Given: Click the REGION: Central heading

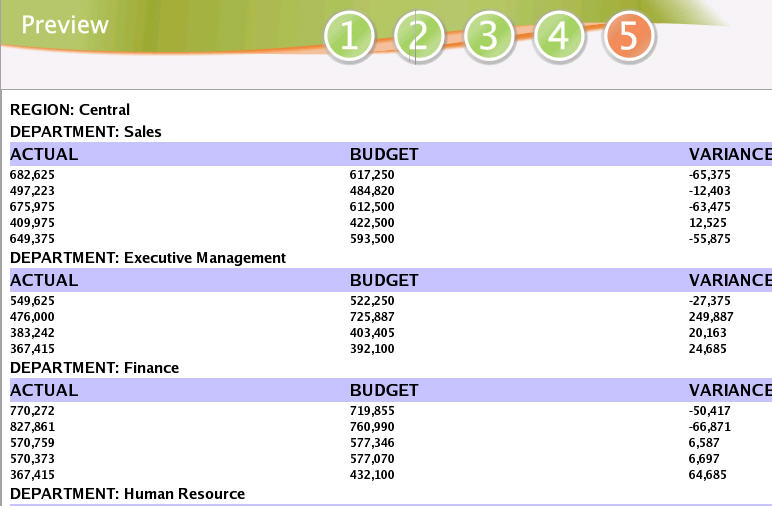Looking at the screenshot, I should click(70, 109).
